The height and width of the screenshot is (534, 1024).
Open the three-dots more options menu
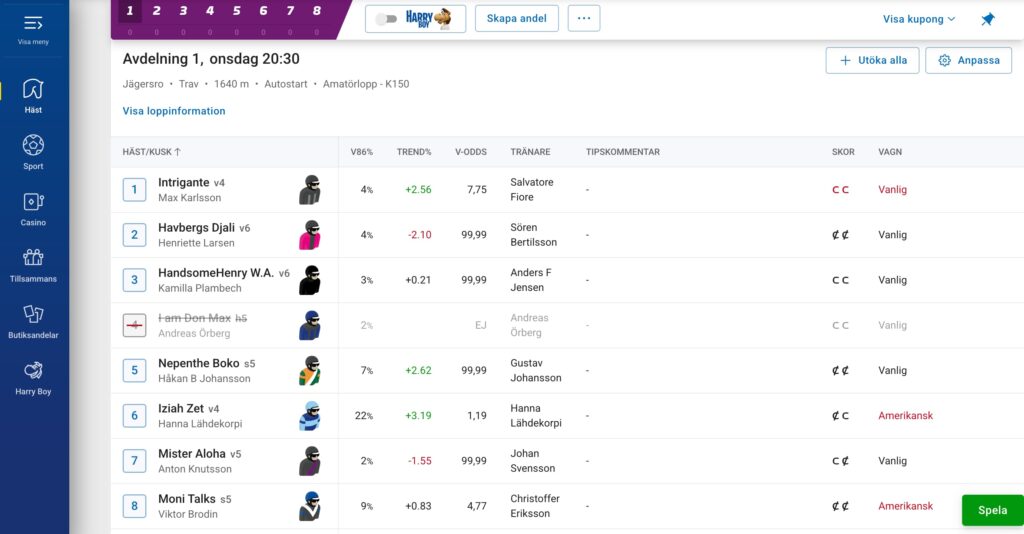[584, 18]
